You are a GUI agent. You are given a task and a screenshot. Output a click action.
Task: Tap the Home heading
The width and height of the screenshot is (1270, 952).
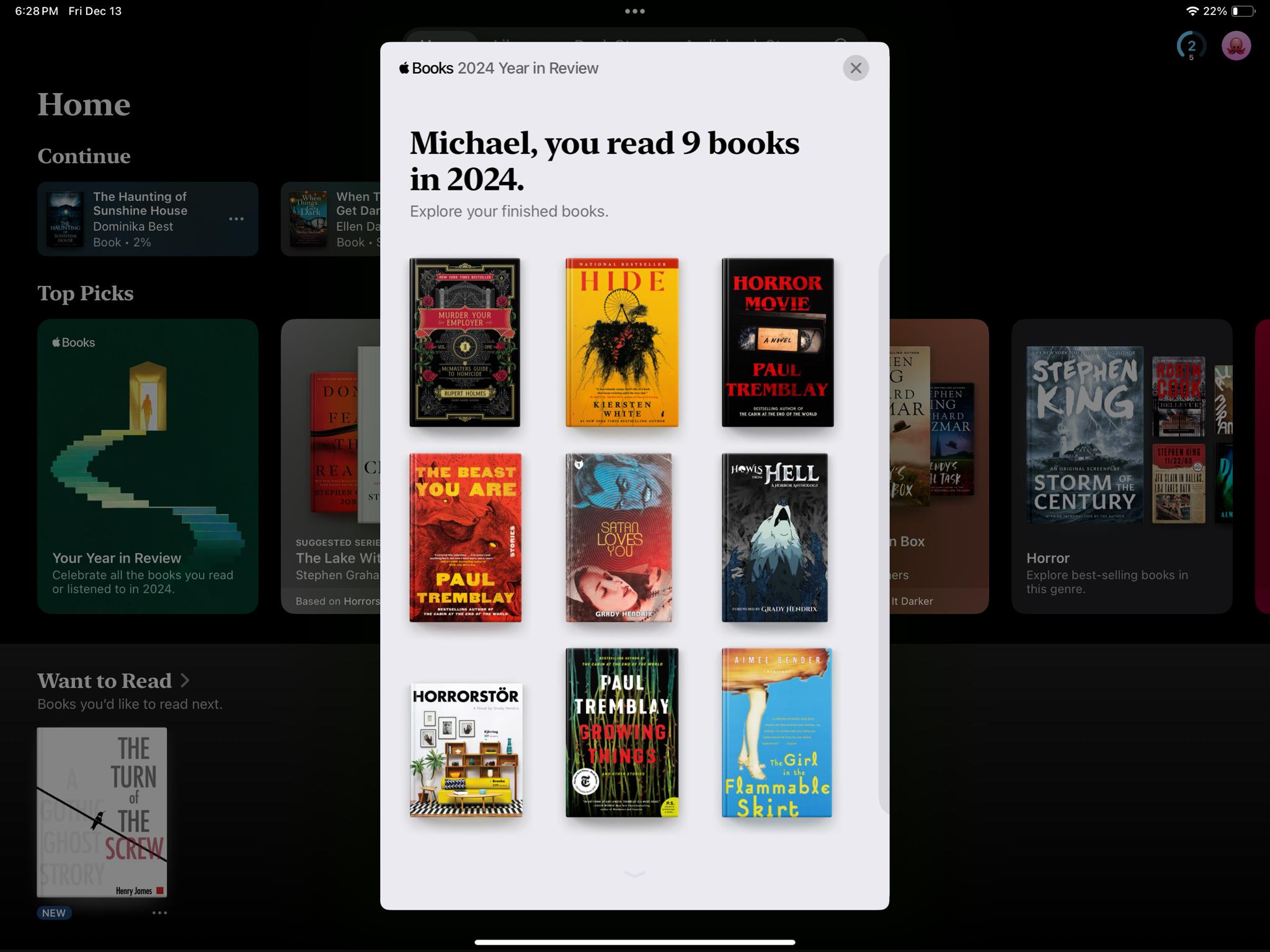pos(84,104)
